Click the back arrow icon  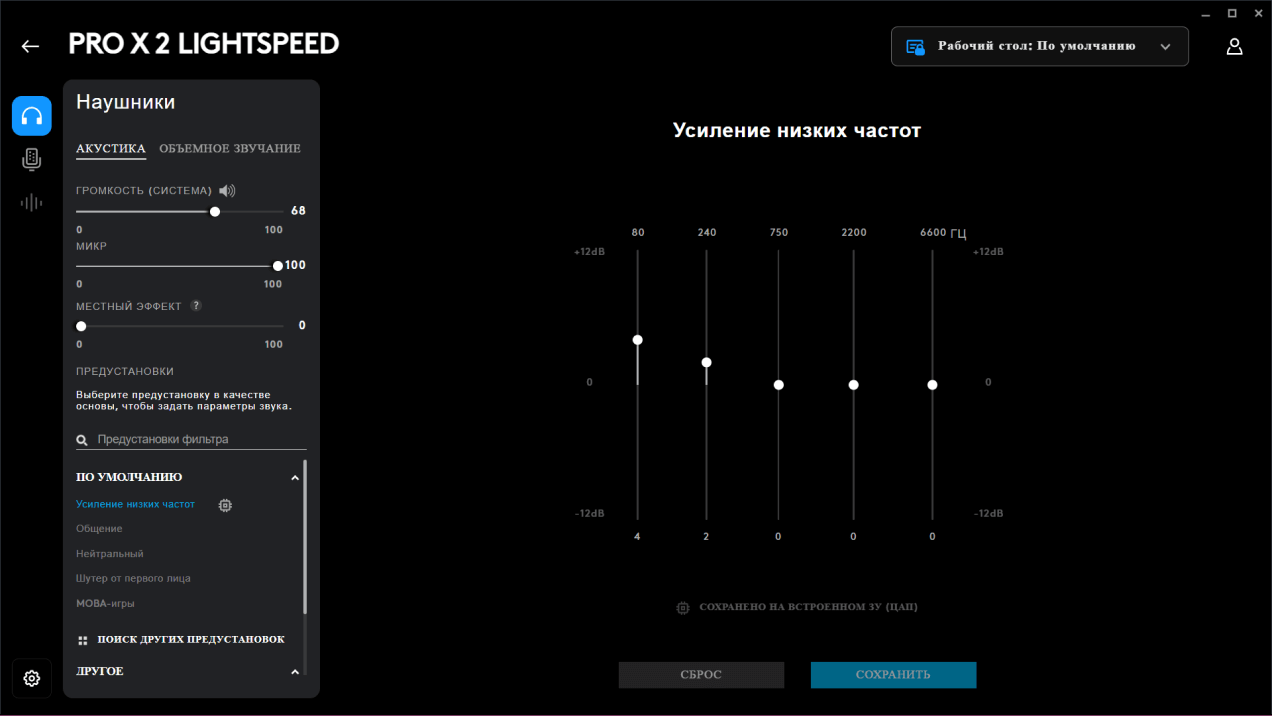click(x=30, y=46)
